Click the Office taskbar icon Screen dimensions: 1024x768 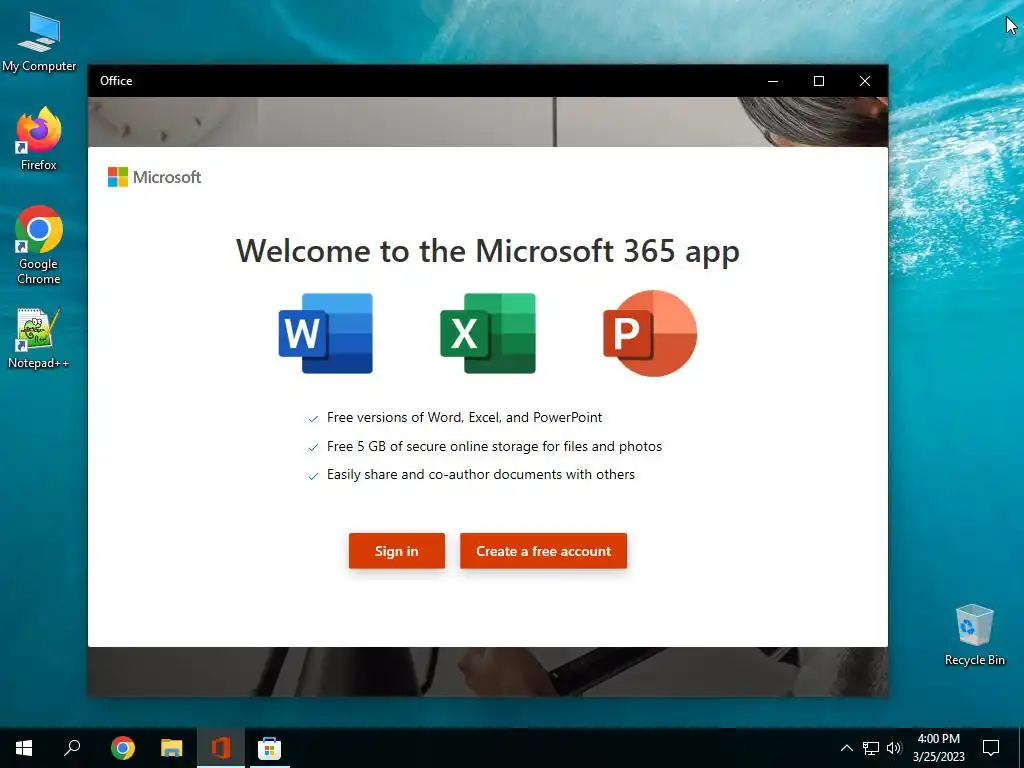tap(221, 748)
